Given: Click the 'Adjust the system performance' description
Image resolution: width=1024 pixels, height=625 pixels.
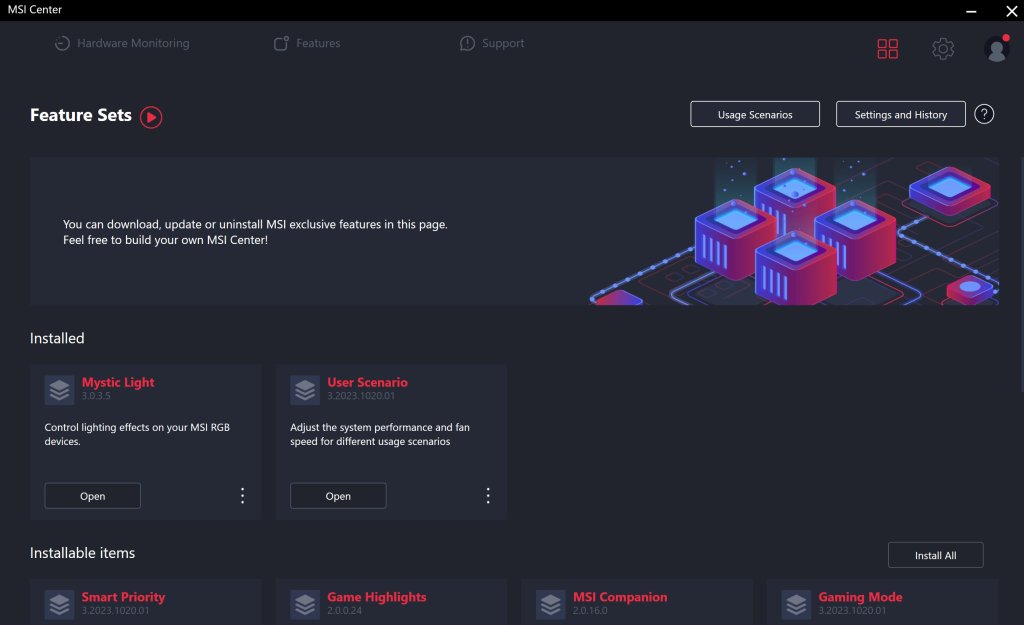Looking at the screenshot, I should (380, 434).
